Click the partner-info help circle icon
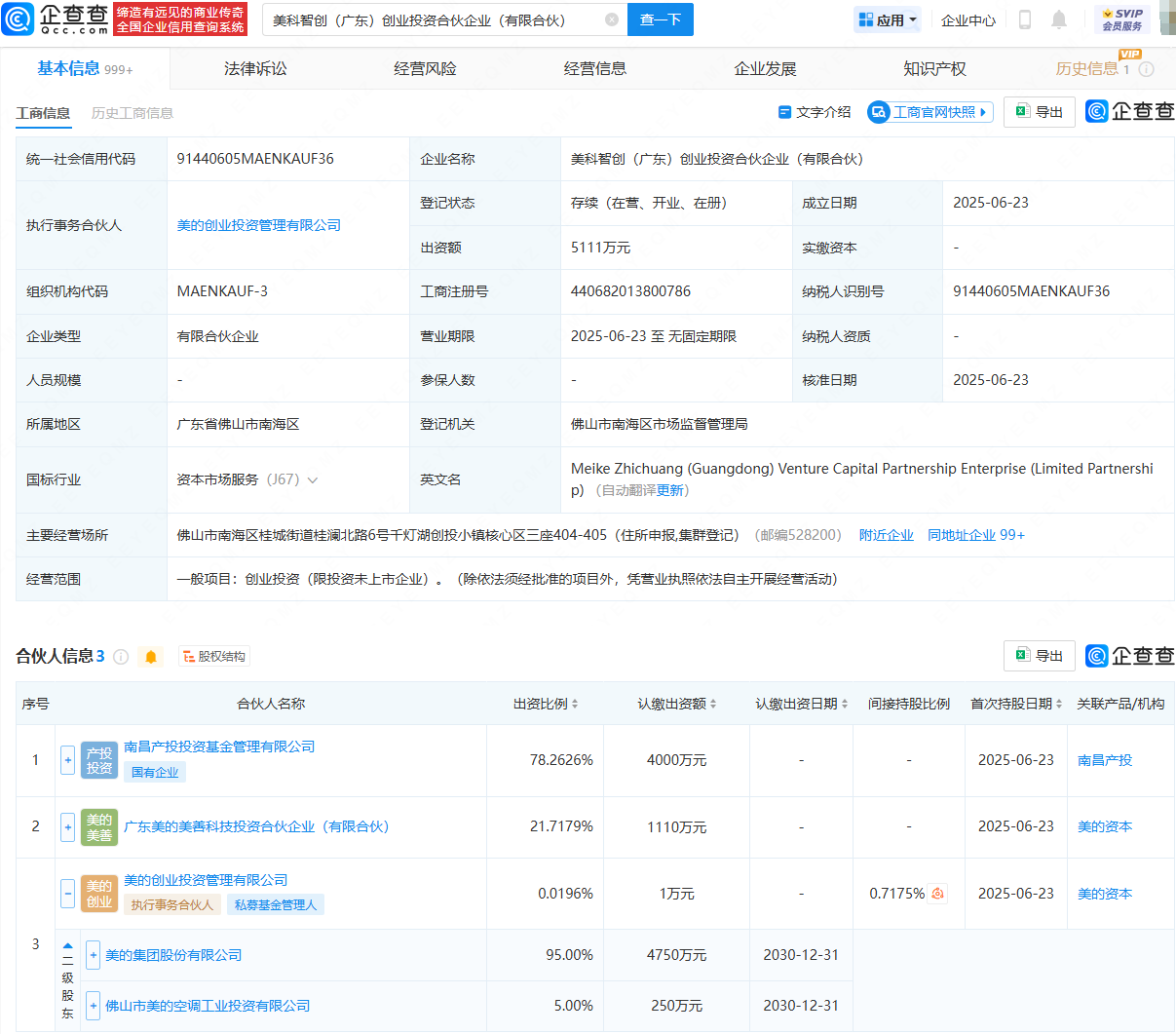The width and height of the screenshot is (1176, 1034). (x=121, y=657)
